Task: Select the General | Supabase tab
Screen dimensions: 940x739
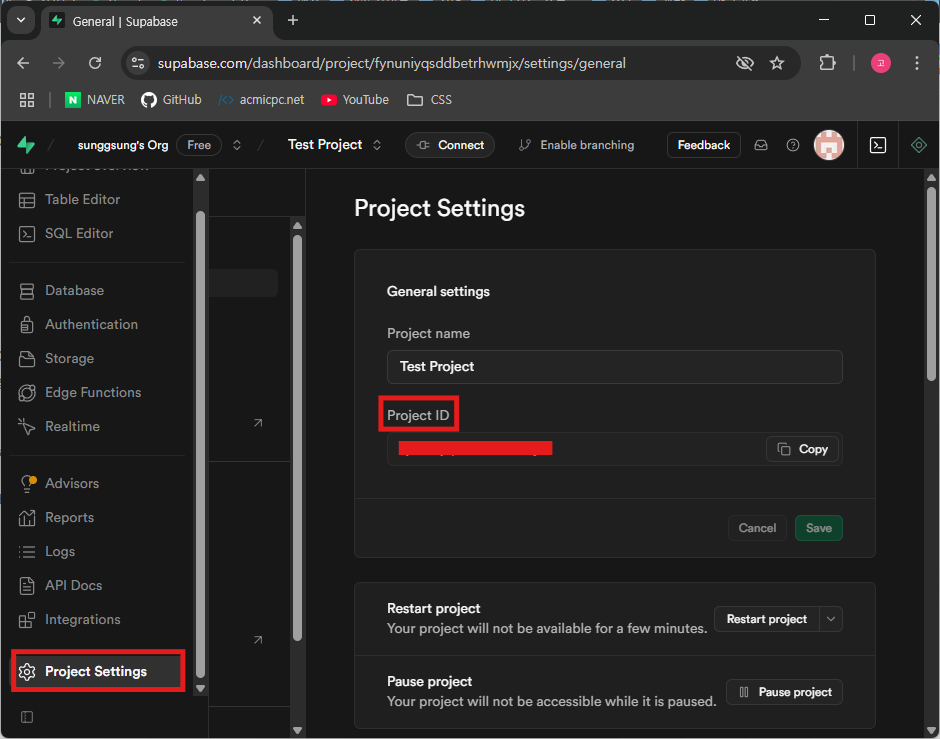Action: tap(157, 22)
